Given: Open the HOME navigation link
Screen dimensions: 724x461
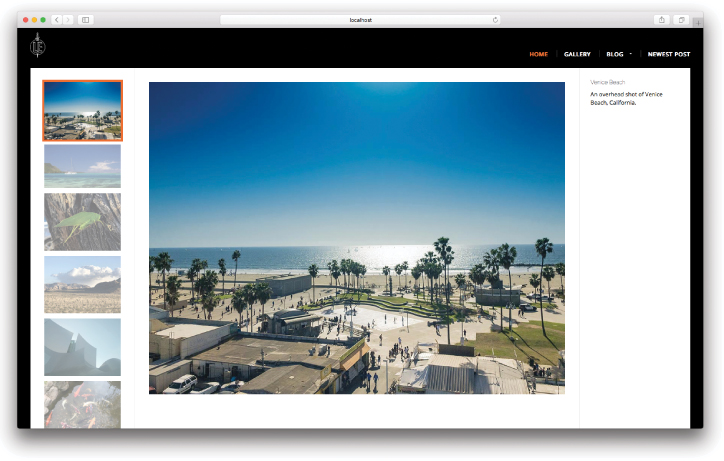Looking at the screenshot, I should [x=538, y=54].
